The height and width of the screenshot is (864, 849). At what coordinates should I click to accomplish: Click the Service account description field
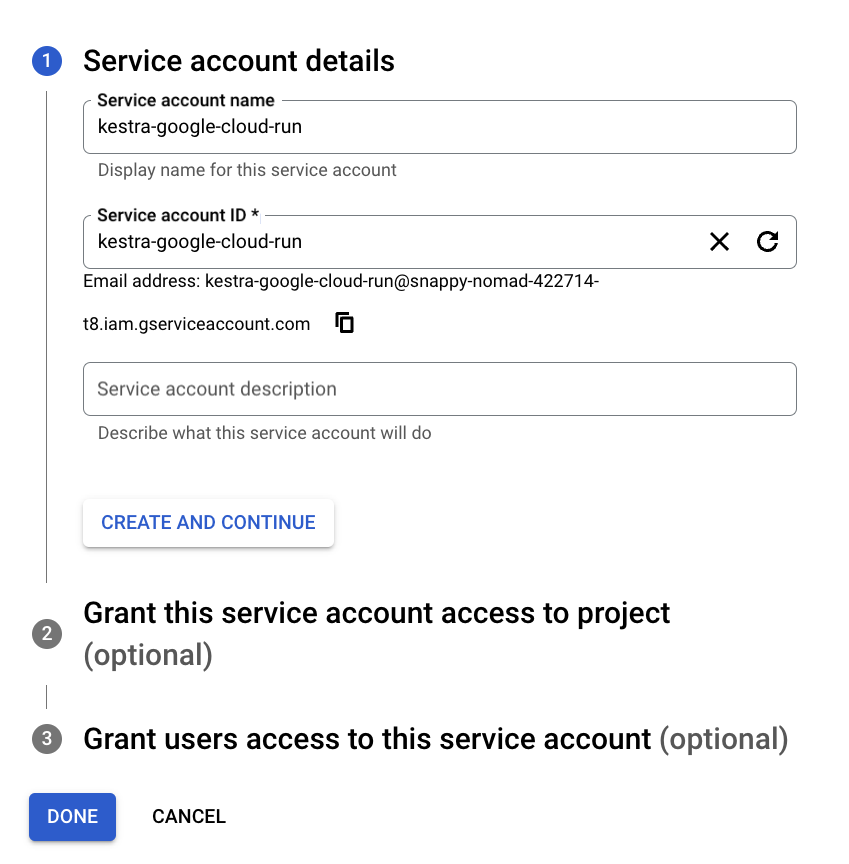pyautogui.click(x=439, y=389)
